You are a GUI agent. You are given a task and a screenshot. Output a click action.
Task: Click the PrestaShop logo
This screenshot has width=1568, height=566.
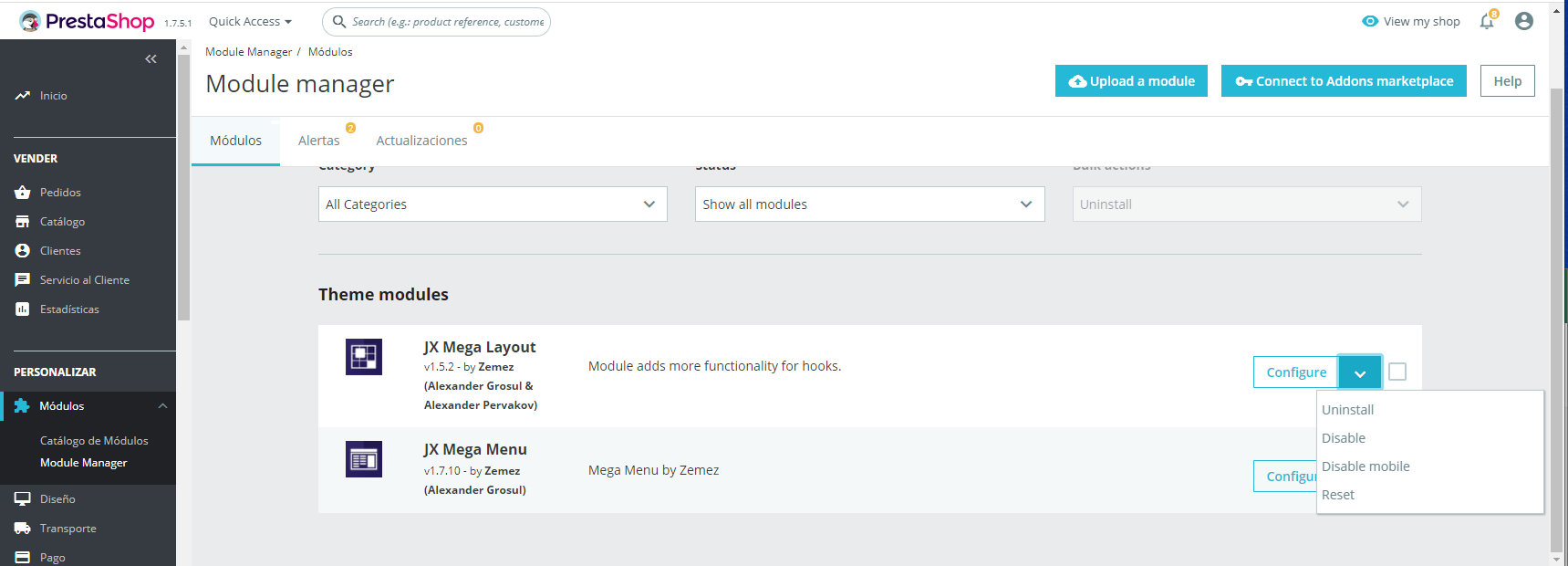click(x=88, y=21)
